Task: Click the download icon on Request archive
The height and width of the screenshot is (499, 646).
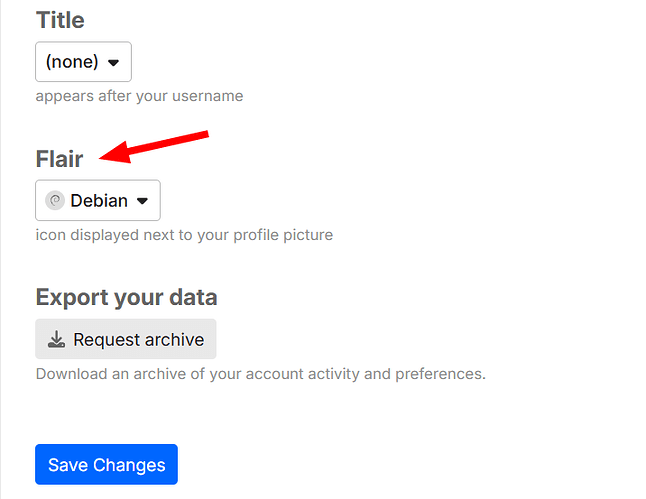Action: (56, 340)
